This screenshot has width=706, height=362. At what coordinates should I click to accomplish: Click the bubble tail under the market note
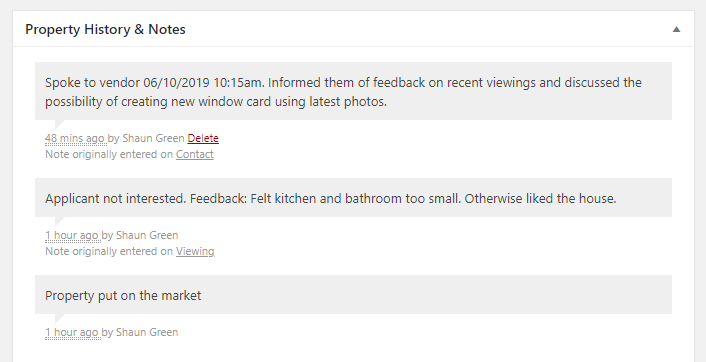[59, 318]
